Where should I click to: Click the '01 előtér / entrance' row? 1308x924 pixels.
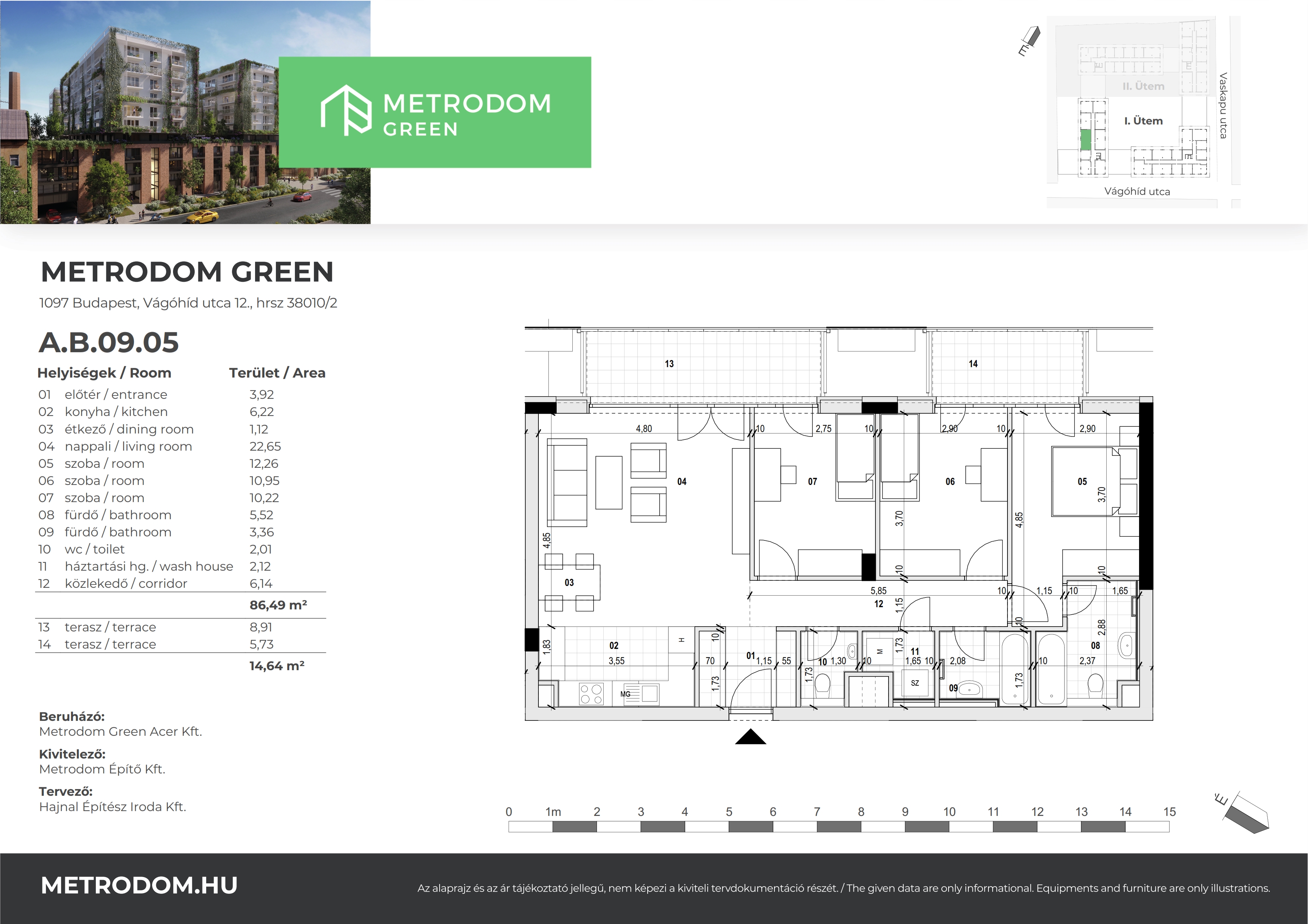pos(180,395)
